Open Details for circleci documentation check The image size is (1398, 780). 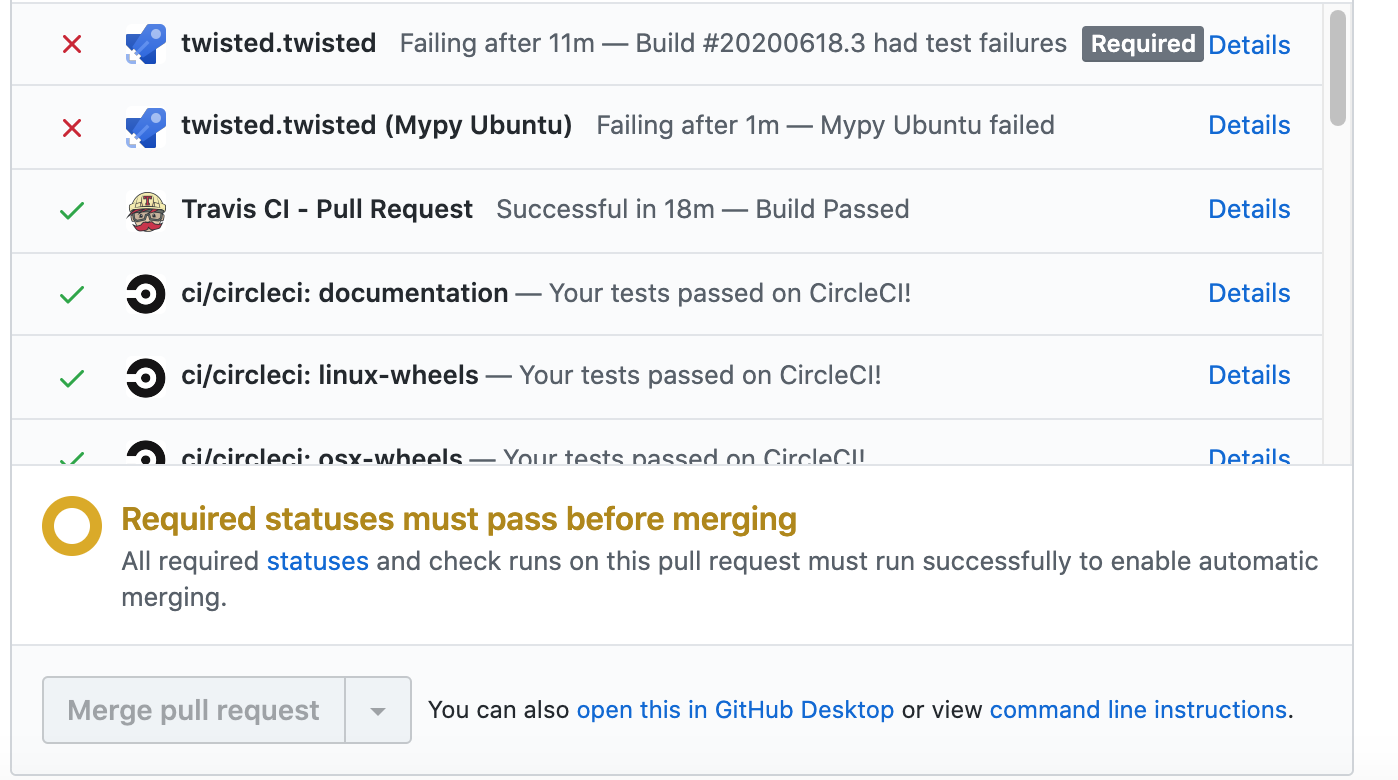click(1249, 293)
